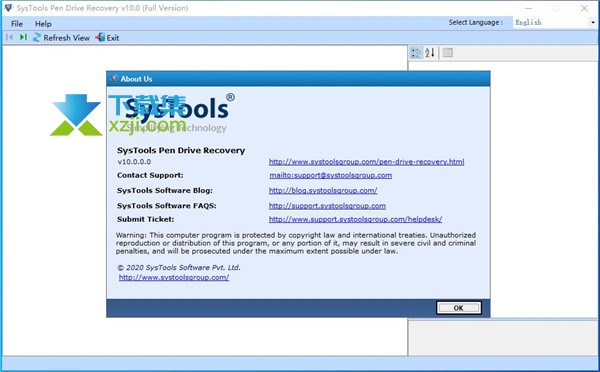
Task: Click the 'Submit Ticket:' label
Action: 145,219
